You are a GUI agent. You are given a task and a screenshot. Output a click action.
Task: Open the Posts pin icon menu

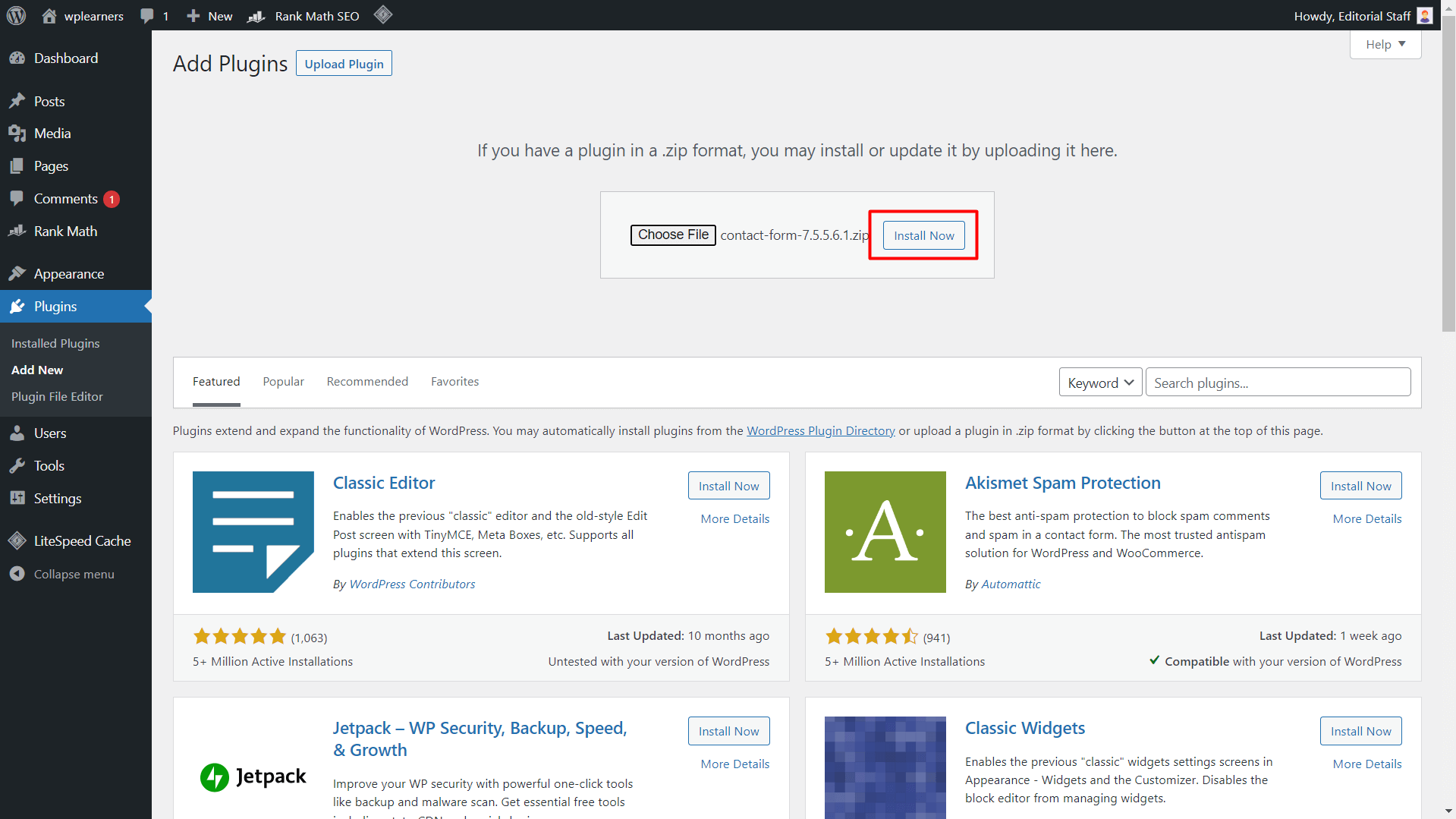tap(17, 101)
